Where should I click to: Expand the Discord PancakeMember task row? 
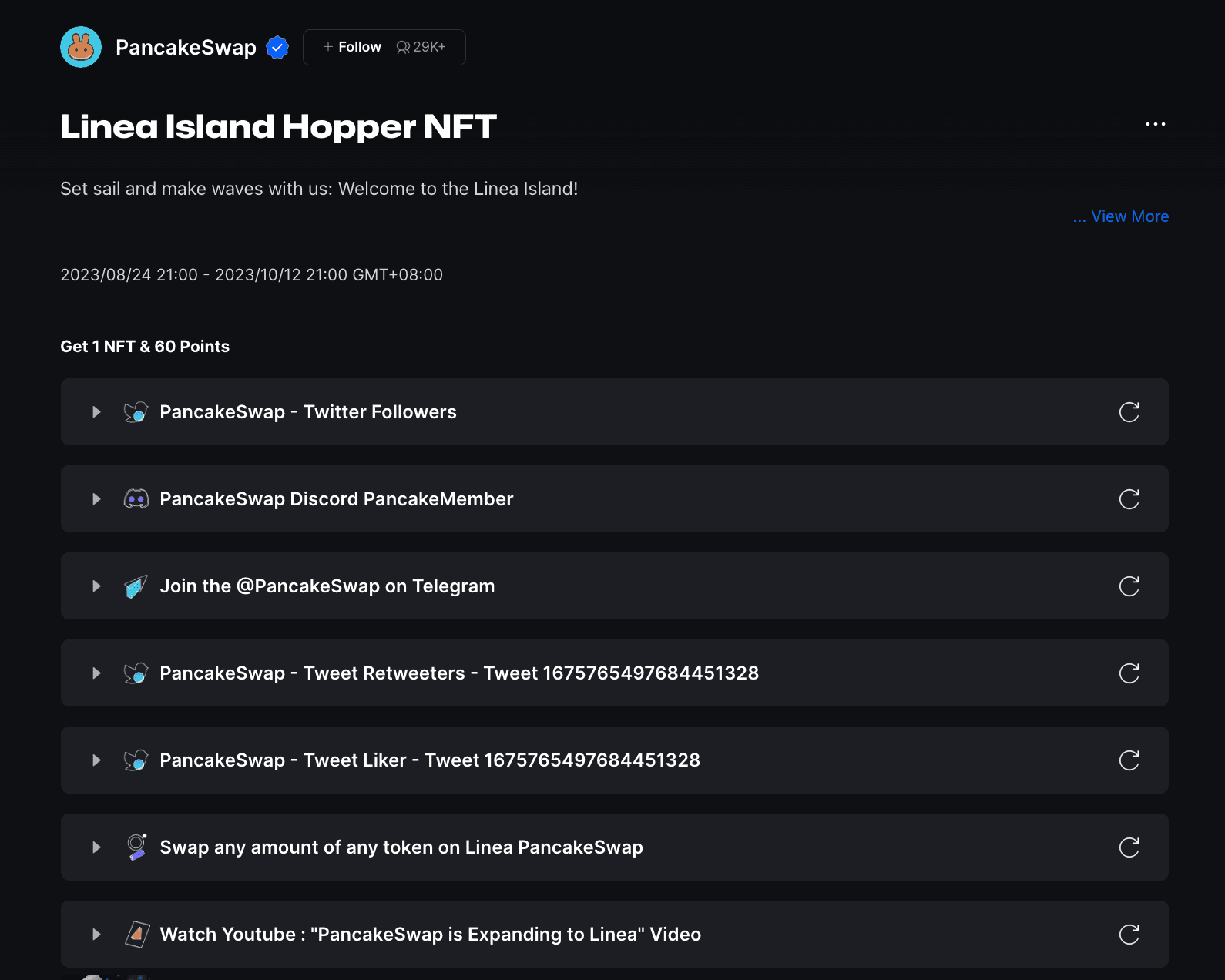pos(96,499)
